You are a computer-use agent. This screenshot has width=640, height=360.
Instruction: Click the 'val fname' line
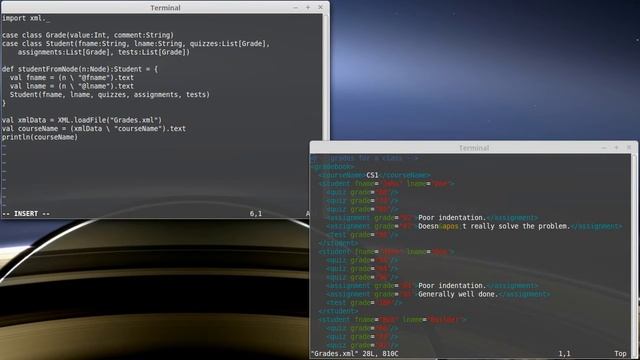point(72,78)
